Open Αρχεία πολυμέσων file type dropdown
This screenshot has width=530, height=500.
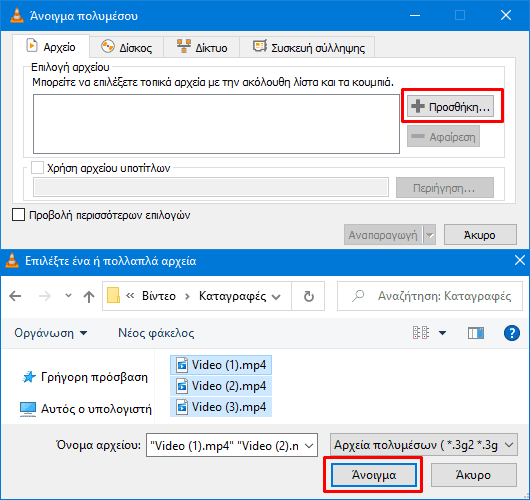click(424, 445)
